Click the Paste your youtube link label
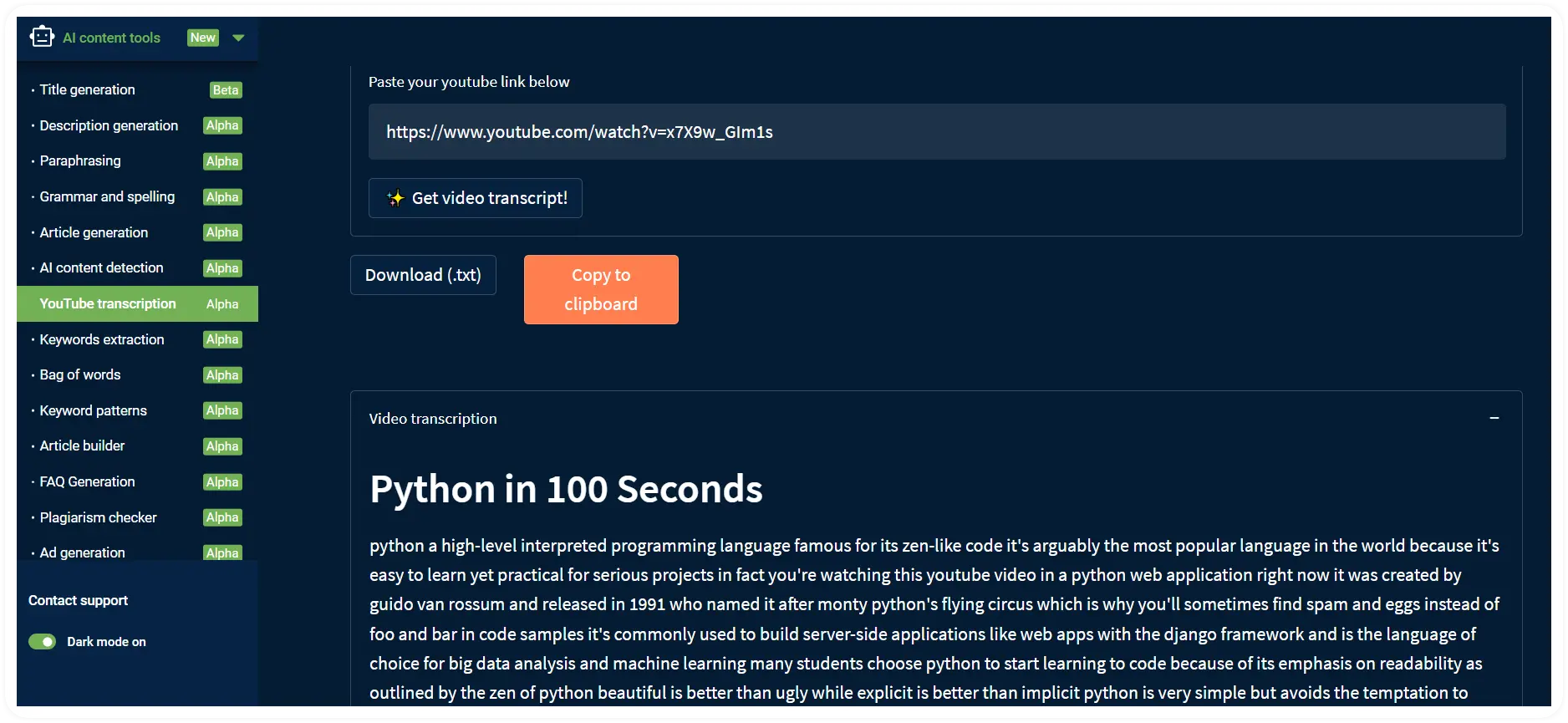 click(469, 82)
